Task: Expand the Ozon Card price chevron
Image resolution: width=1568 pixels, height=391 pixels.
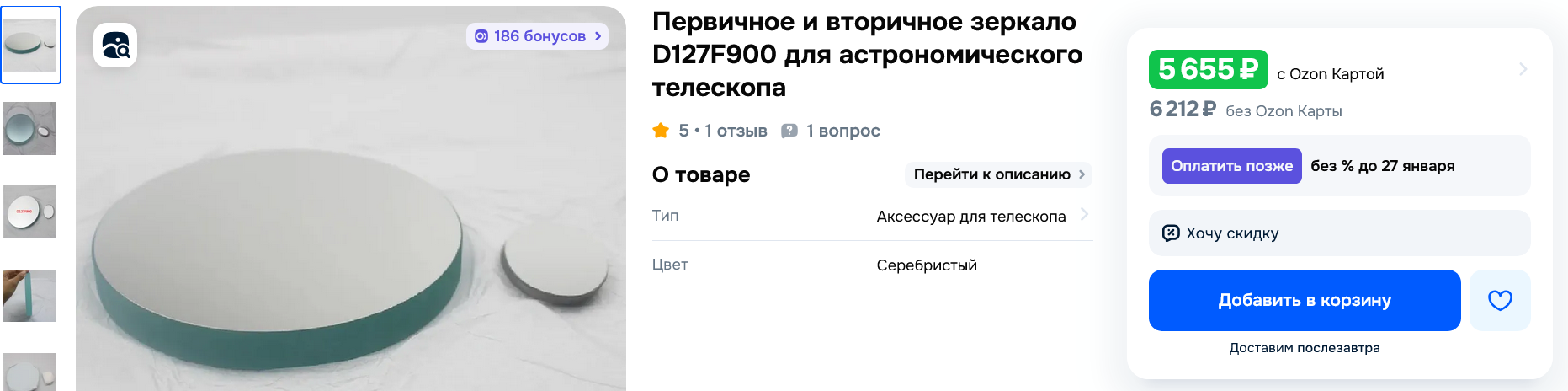Action: (1523, 69)
